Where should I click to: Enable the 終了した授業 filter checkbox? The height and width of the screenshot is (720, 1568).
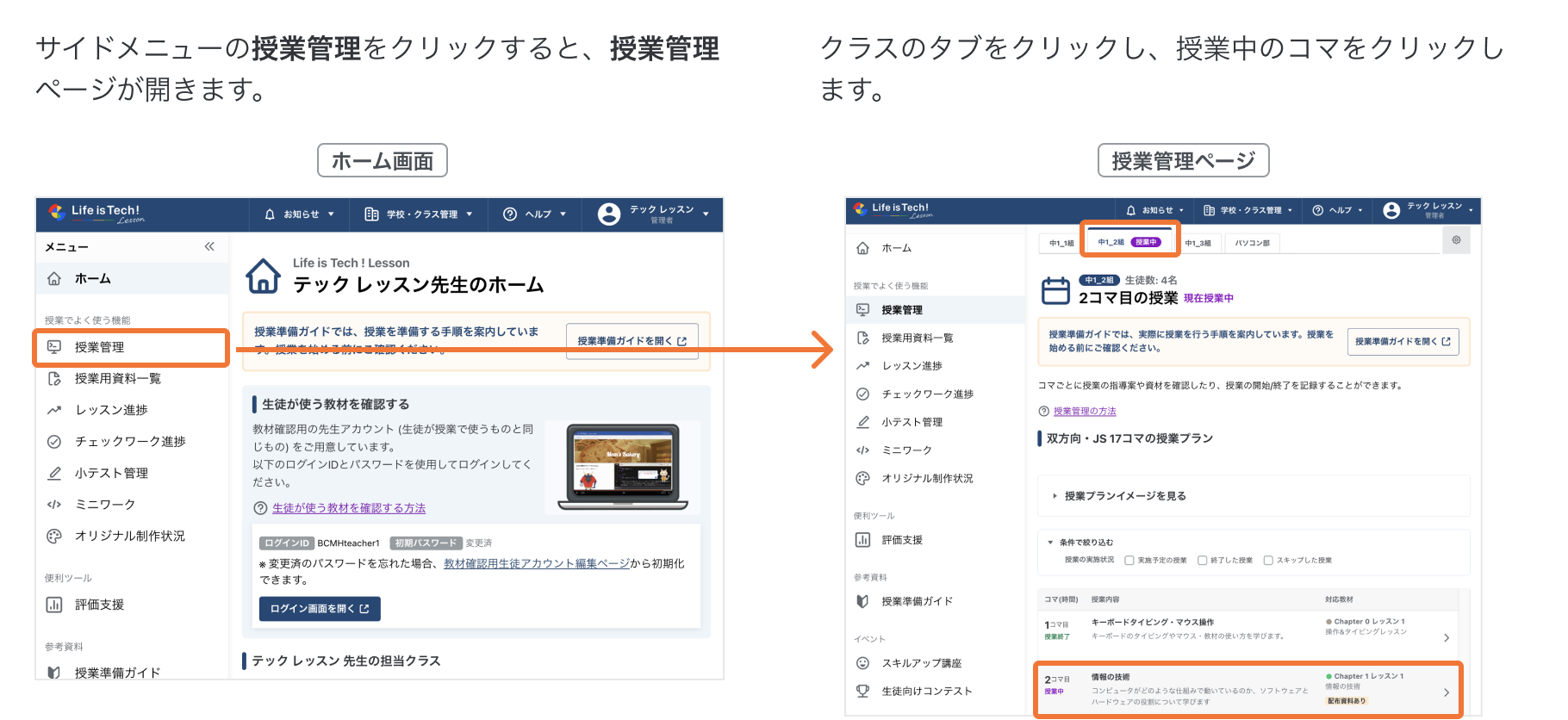tap(1203, 561)
